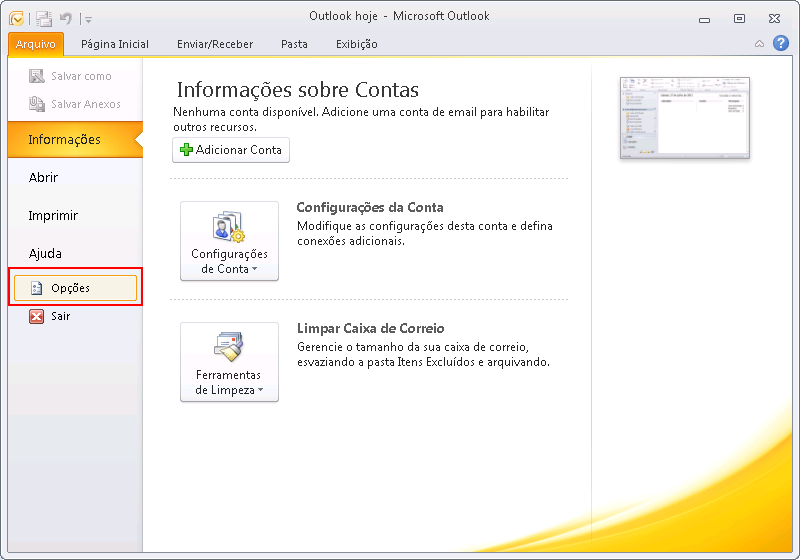The width and height of the screenshot is (800, 560).
Task: Click the Sair red X icon
Action: click(x=36, y=316)
